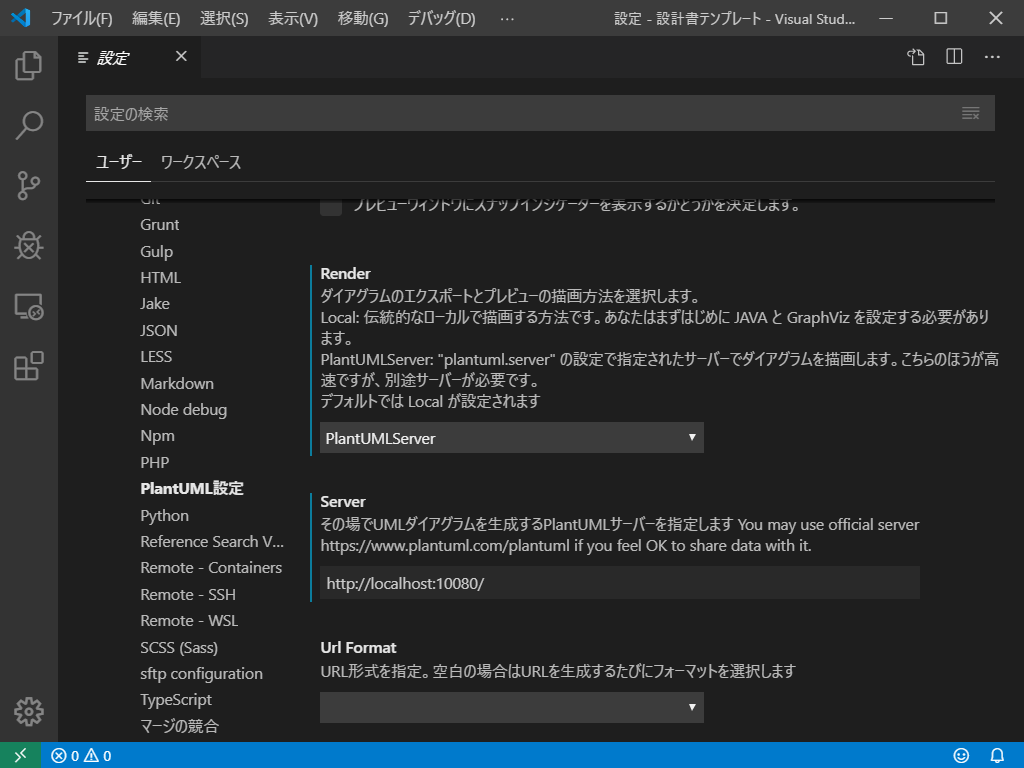Switch to the ユーザー settings tab

click(118, 162)
